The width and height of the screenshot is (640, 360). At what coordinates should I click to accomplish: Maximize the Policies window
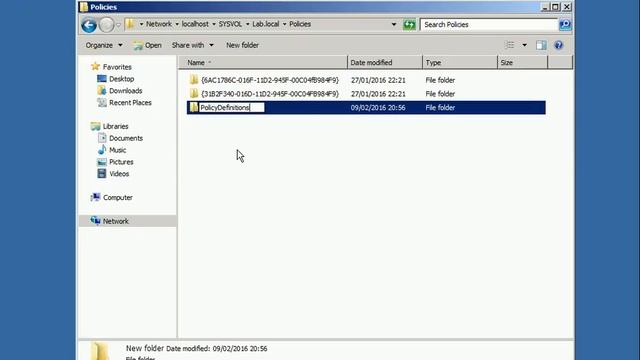point(556,7)
